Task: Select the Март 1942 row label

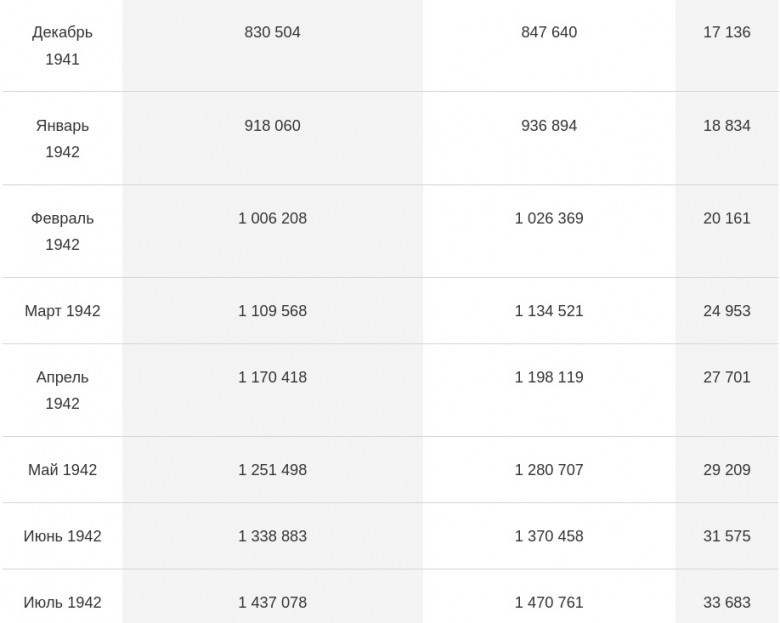Action: [62, 311]
